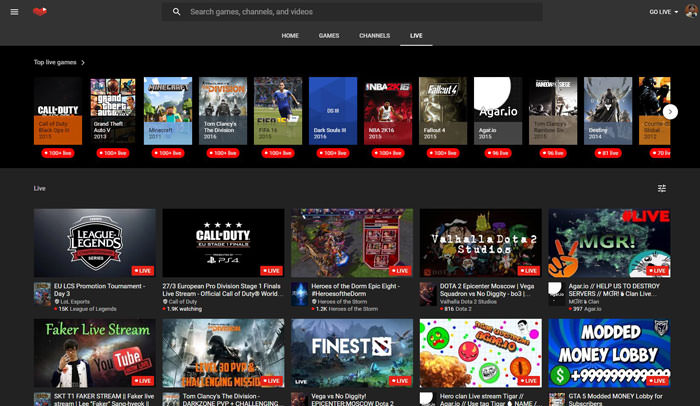Click the search magnifier icon
This screenshot has width=700, height=406.
(177, 12)
